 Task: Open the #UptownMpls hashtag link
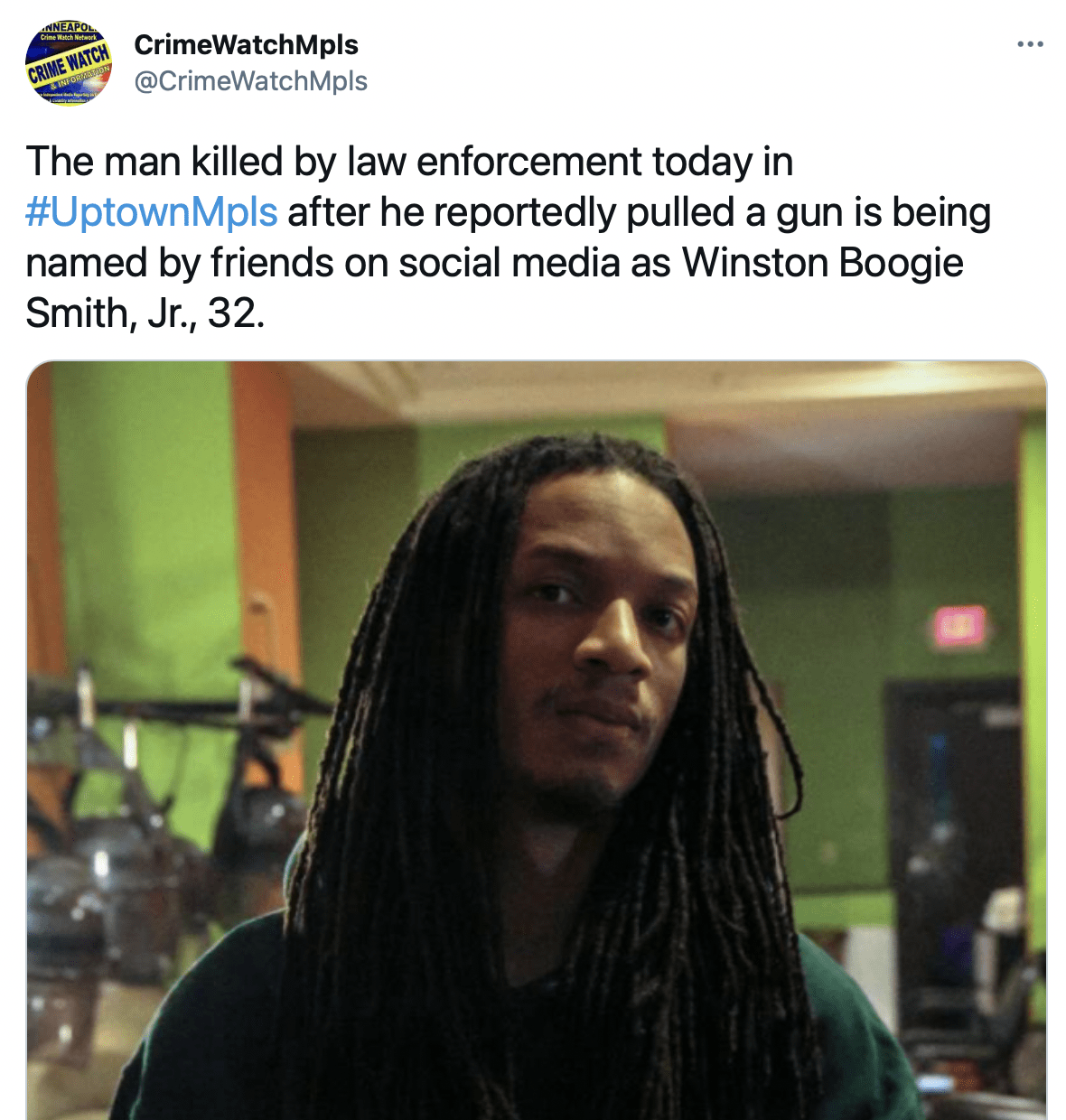point(151,212)
